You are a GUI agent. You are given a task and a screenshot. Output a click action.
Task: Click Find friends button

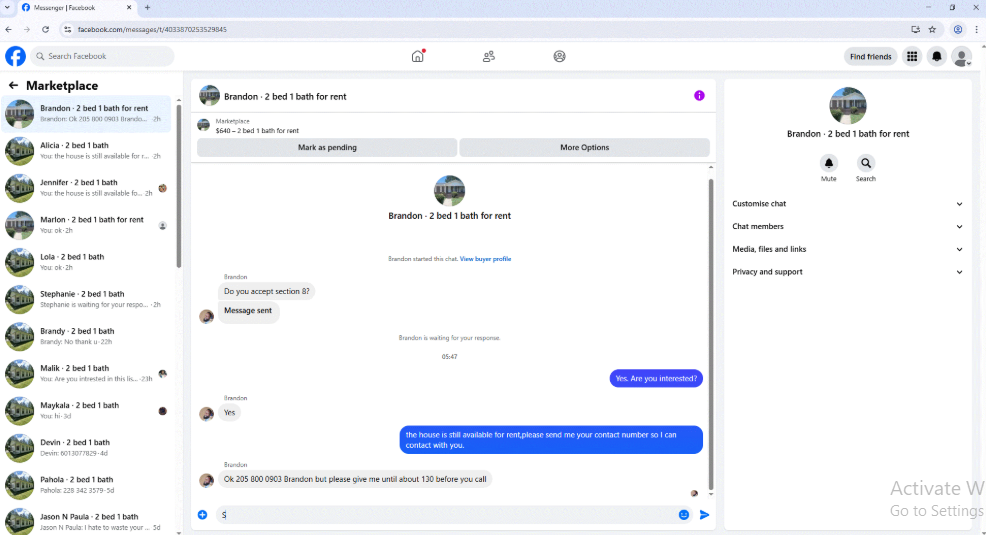[x=870, y=57]
